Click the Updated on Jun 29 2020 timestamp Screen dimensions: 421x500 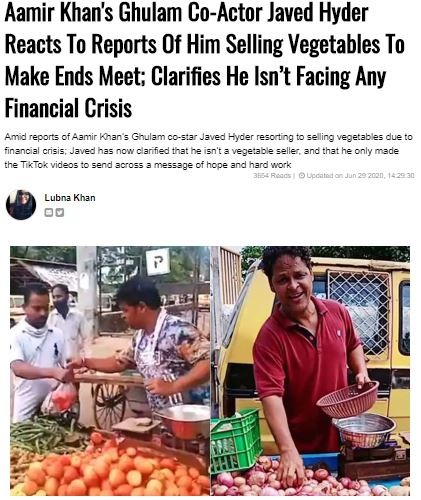pos(360,175)
